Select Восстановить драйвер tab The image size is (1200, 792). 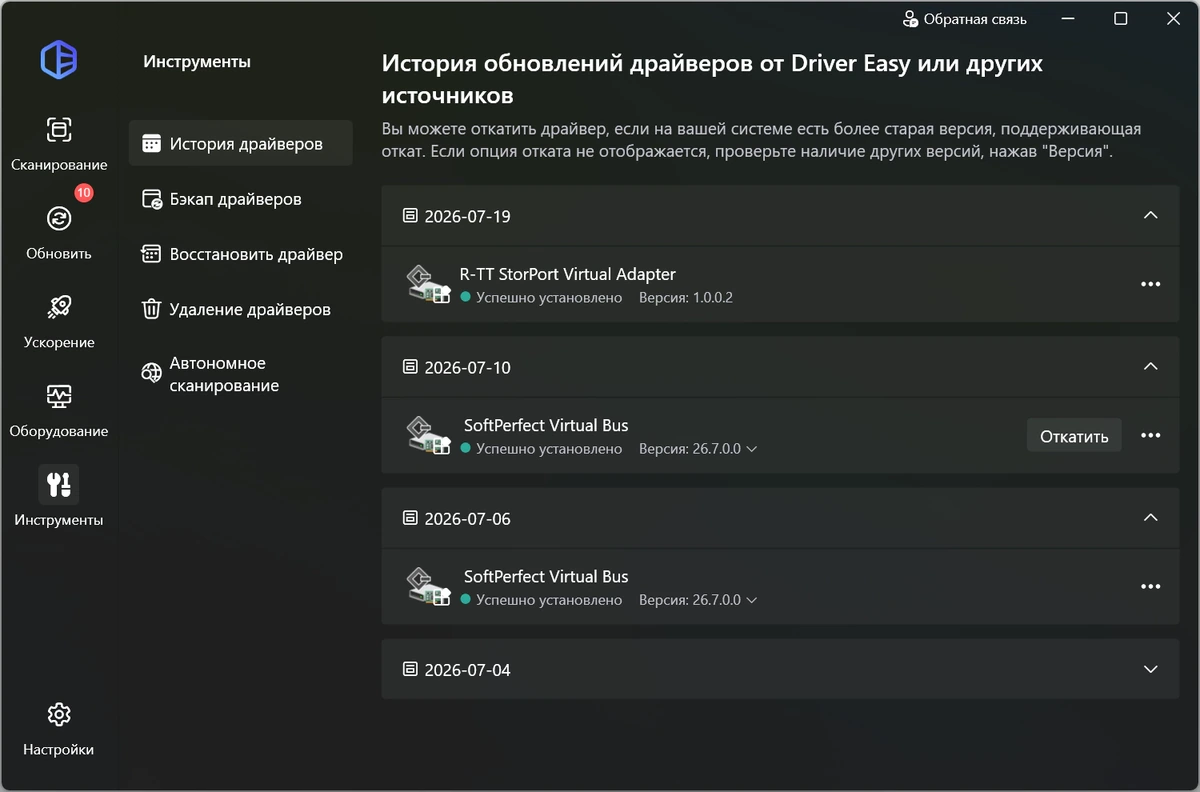coord(241,254)
